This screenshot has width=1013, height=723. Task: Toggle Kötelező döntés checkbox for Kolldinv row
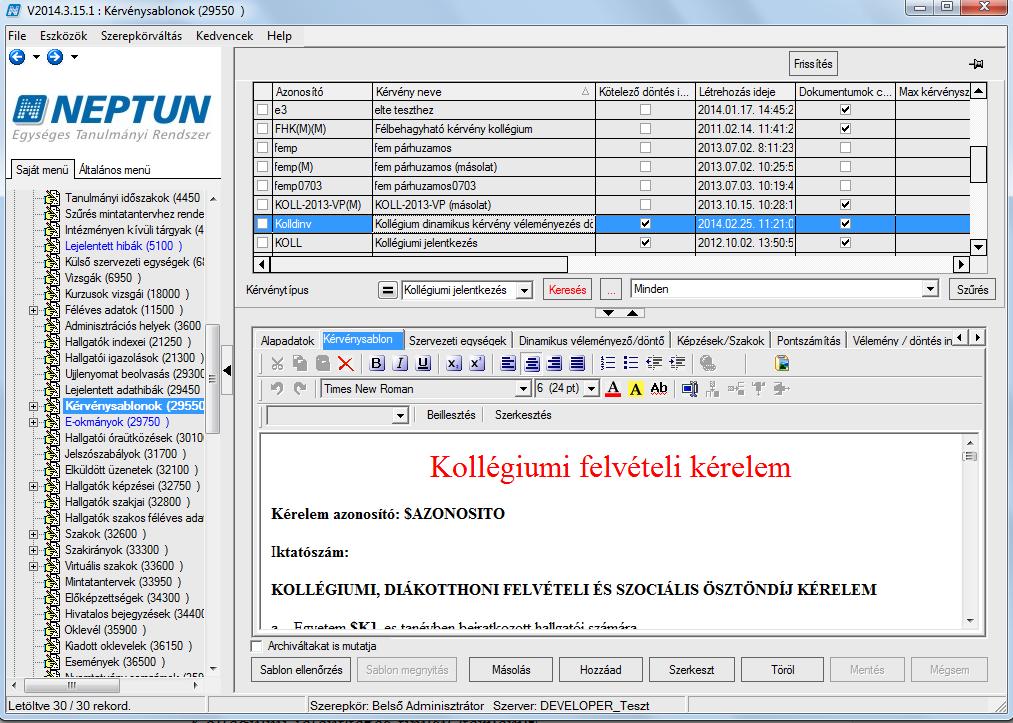(645, 224)
